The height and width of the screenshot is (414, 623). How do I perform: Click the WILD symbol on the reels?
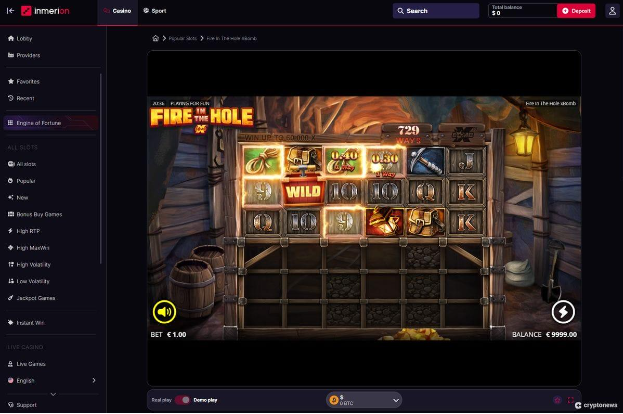click(303, 192)
